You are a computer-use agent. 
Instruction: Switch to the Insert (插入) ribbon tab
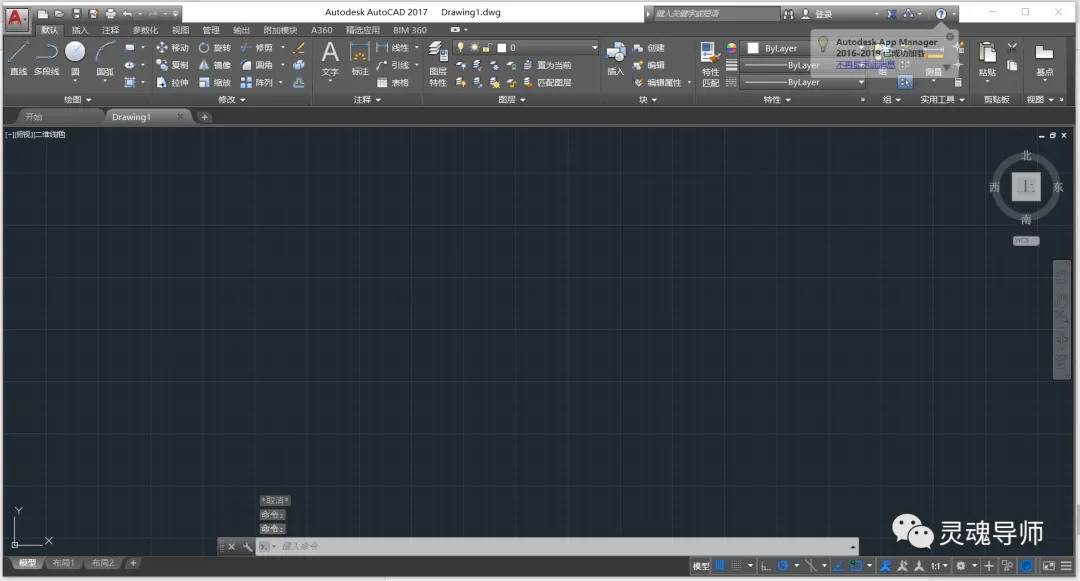click(80, 30)
